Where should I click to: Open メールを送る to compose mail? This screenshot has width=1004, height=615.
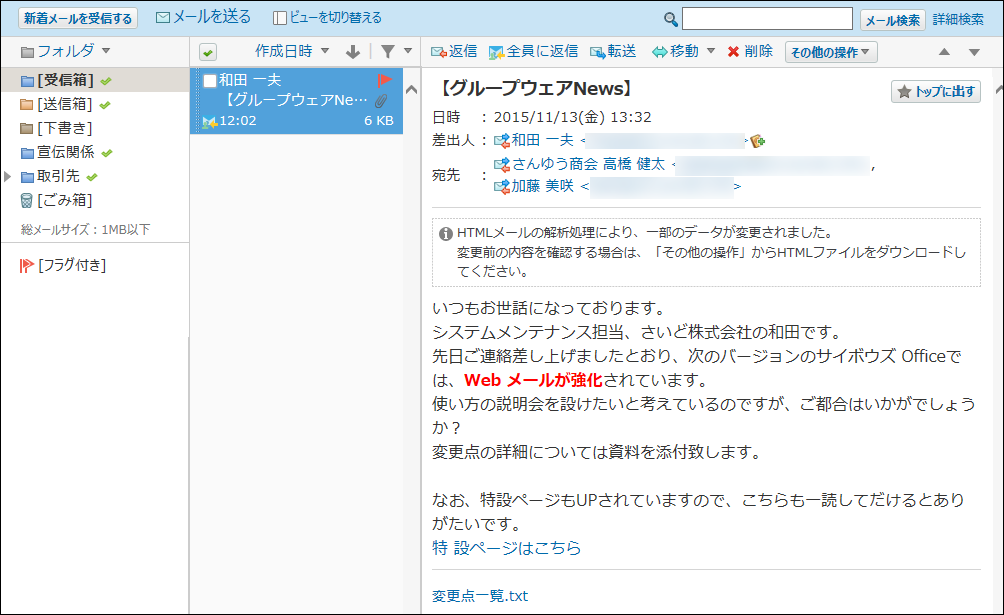(x=204, y=17)
